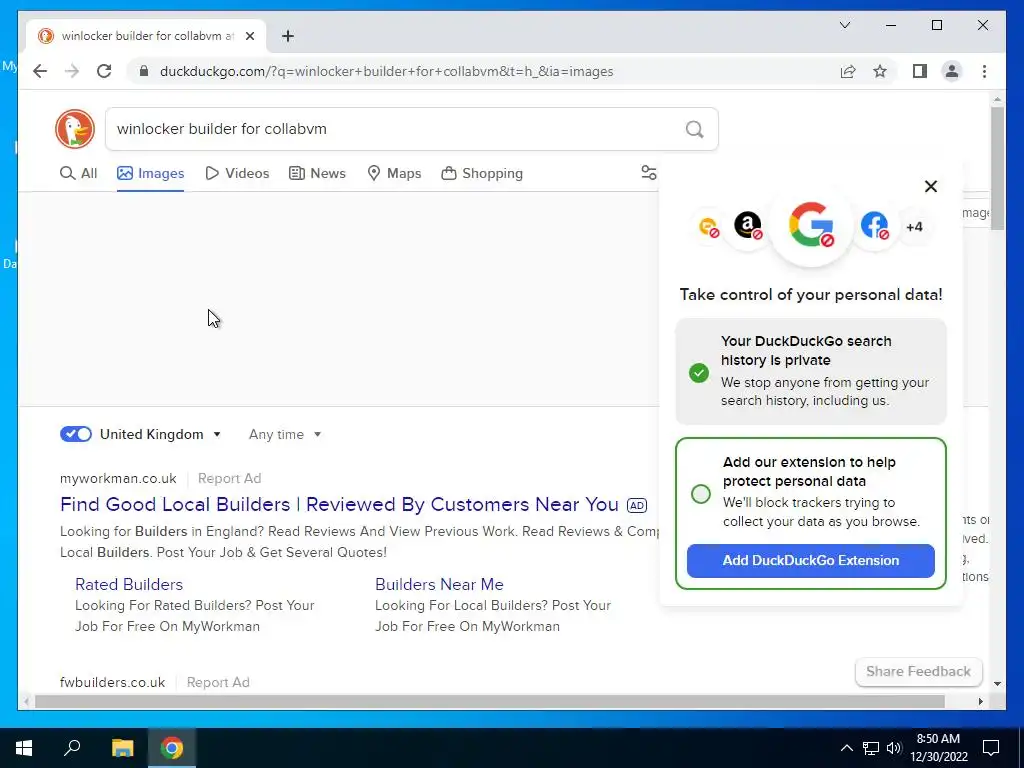This screenshot has height=768, width=1024.
Task: Click the search magnifier icon in search box
Action: (694, 129)
